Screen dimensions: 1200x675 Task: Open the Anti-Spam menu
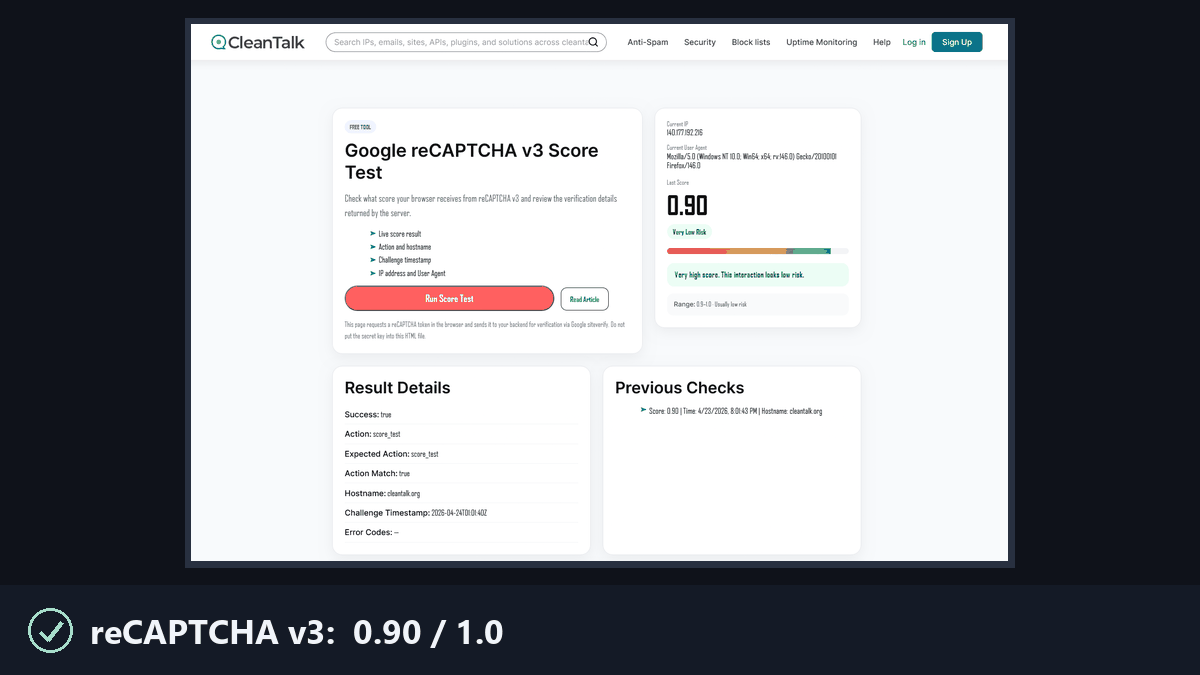pos(647,42)
